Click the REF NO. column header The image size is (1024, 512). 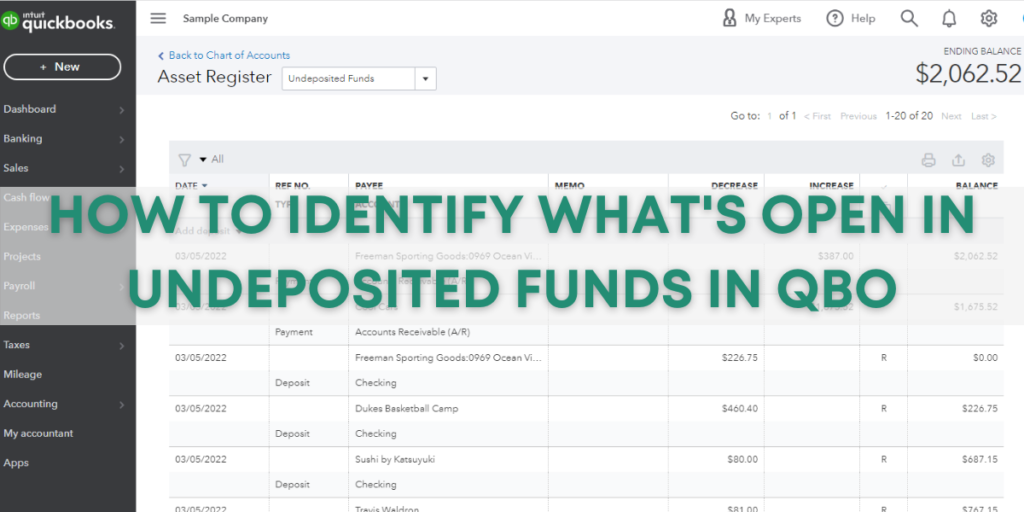point(293,185)
